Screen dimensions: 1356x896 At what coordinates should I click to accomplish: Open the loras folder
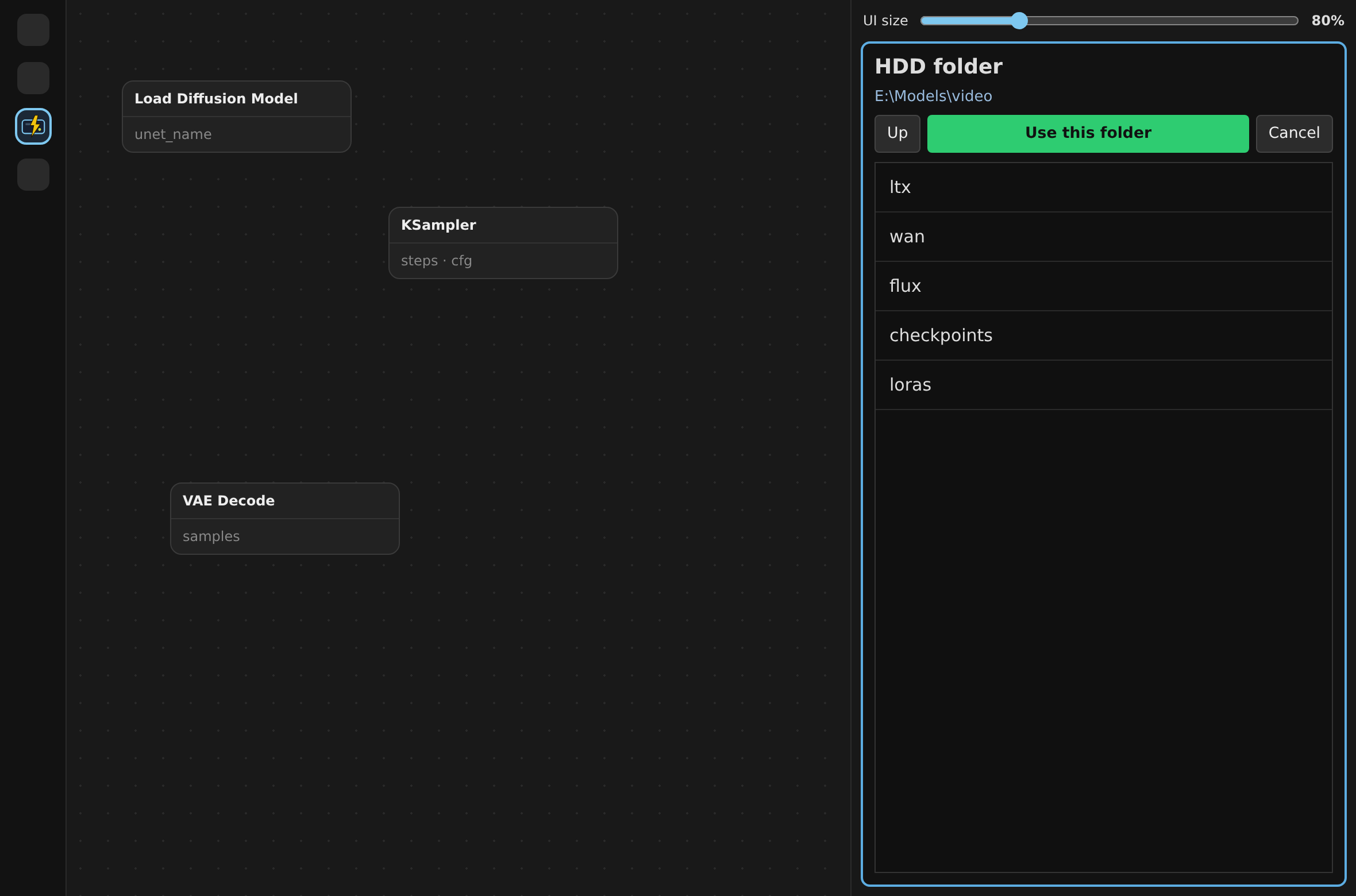point(1103,385)
